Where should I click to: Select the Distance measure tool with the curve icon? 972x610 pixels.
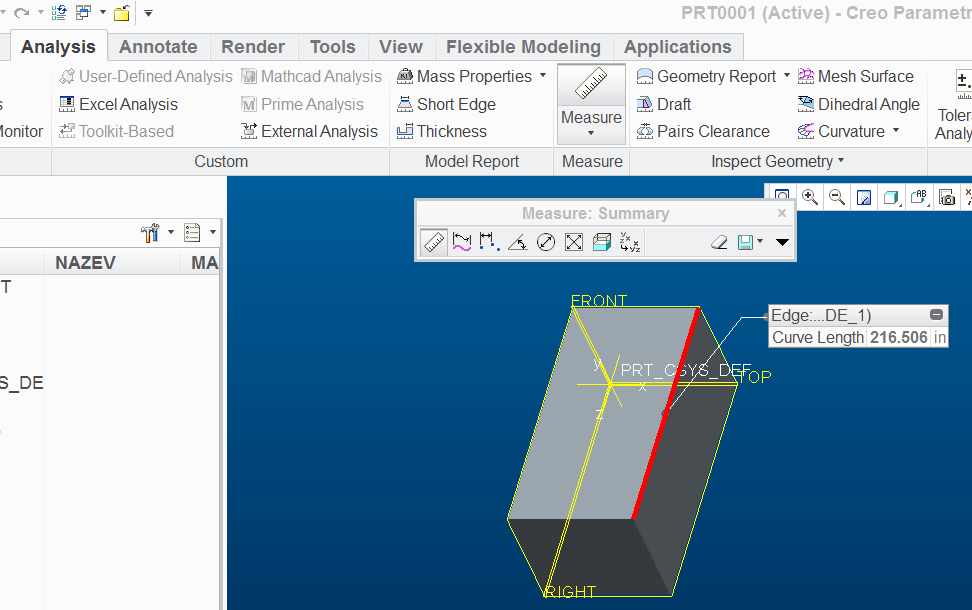click(462, 242)
